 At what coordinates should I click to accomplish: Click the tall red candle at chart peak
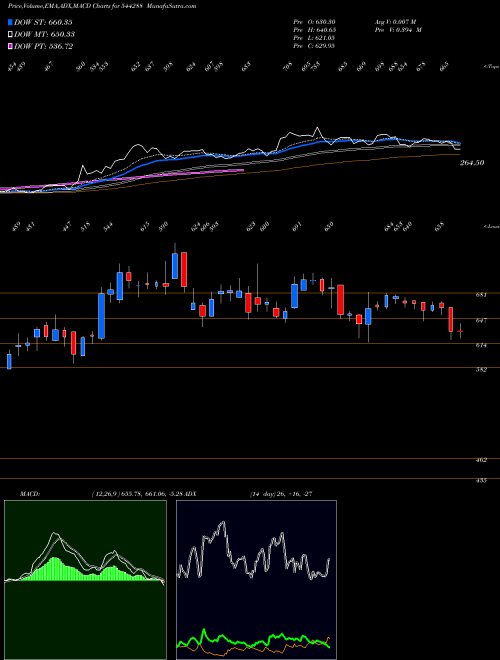pyautogui.click(x=184, y=269)
